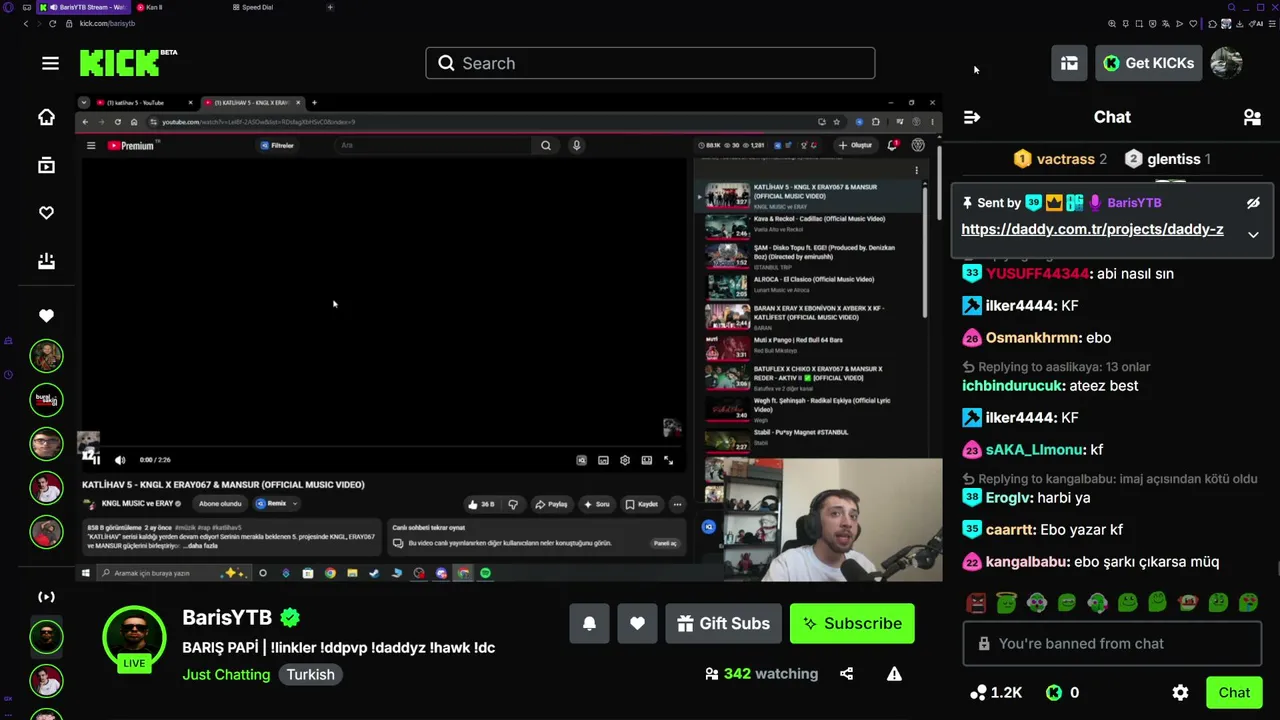The image size is (1280, 720).
Task: Open the user profile avatar menu
Action: [1226, 63]
